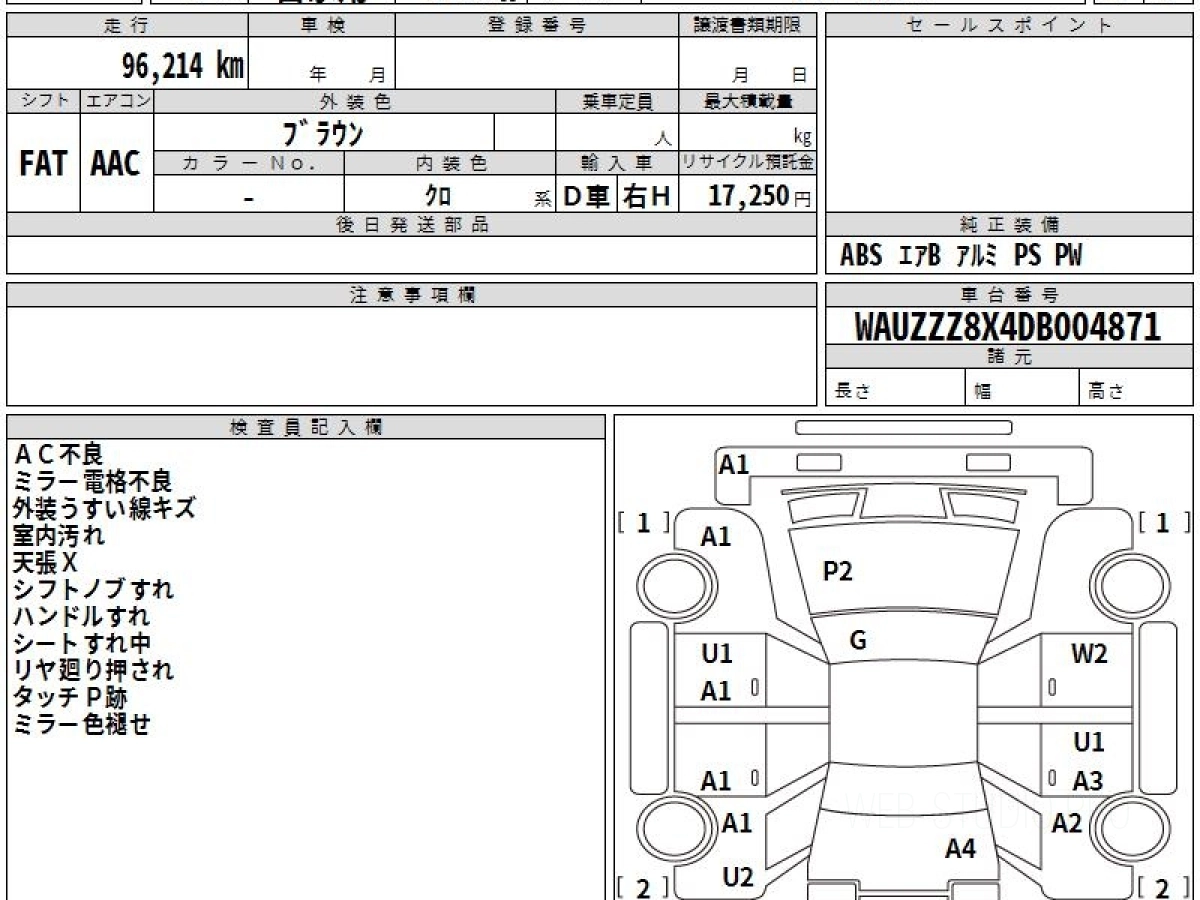Select the ブラウン exterior color value
The image size is (1200, 900).
tap(323, 133)
